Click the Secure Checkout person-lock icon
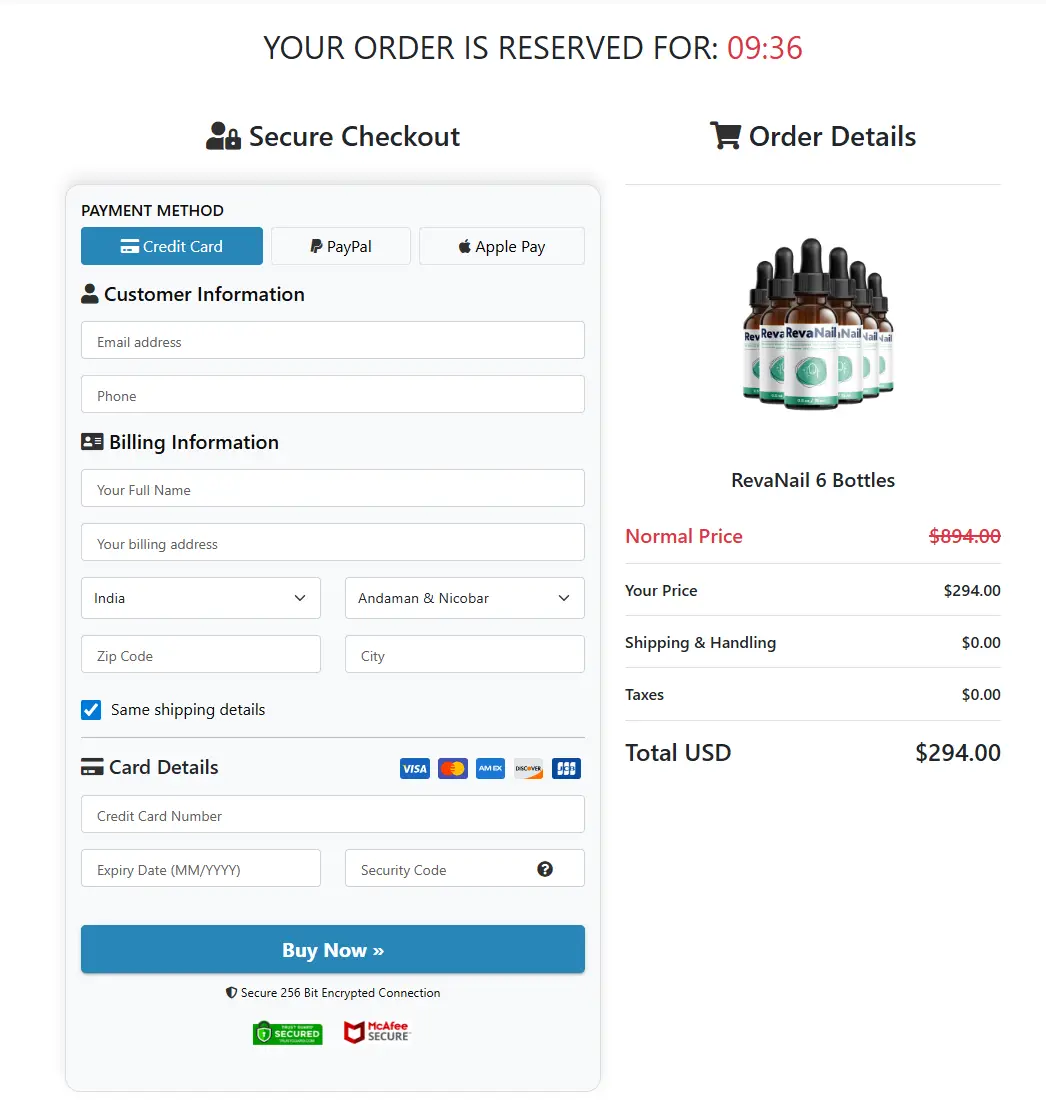The height and width of the screenshot is (1108, 1046). point(222,135)
